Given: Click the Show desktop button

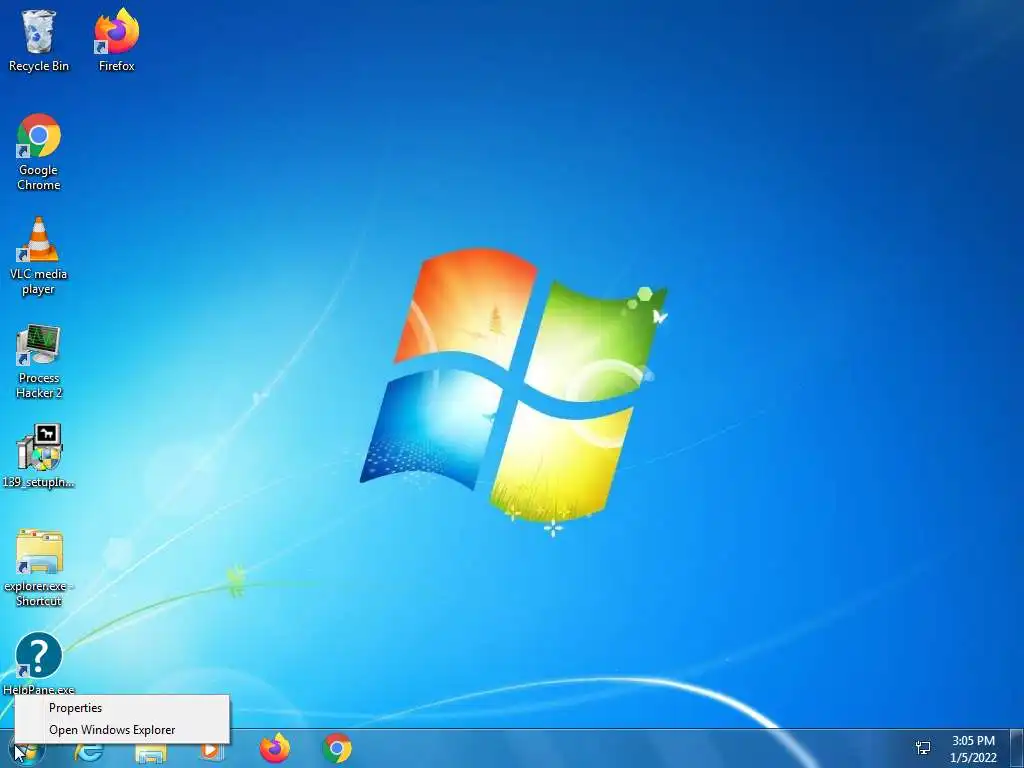Looking at the screenshot, I should 1017,749.
